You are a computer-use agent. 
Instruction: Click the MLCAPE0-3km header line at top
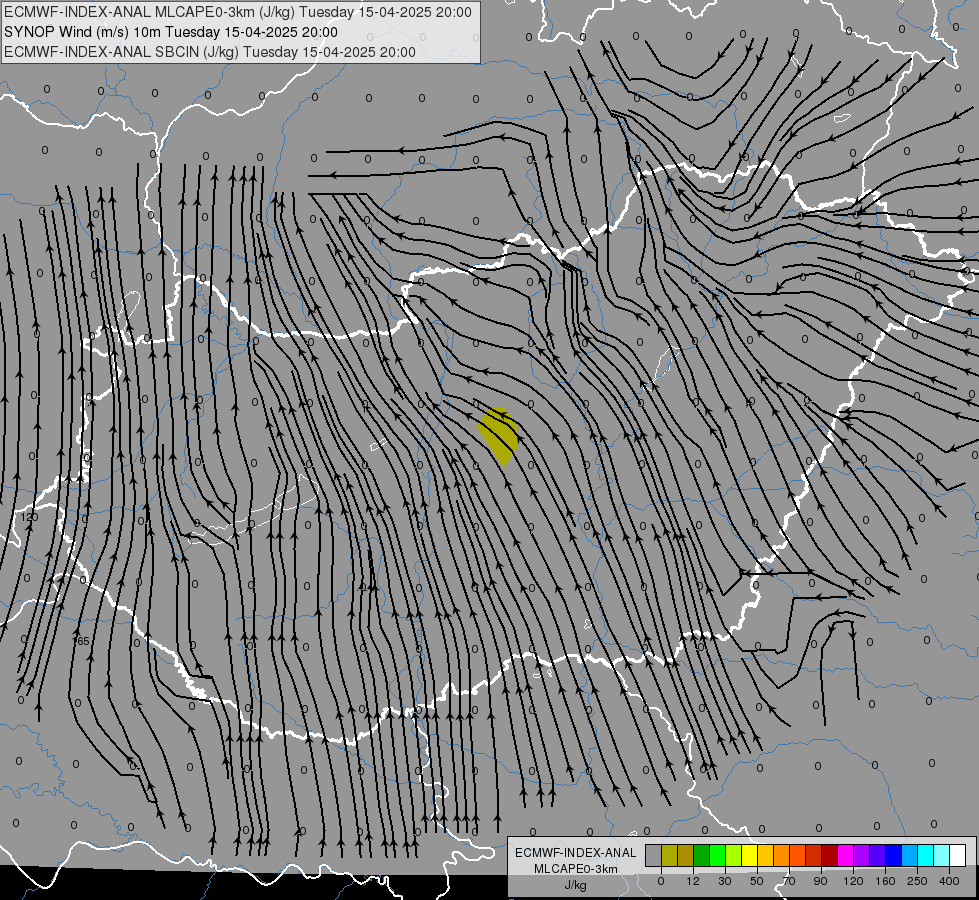[237, 12]
